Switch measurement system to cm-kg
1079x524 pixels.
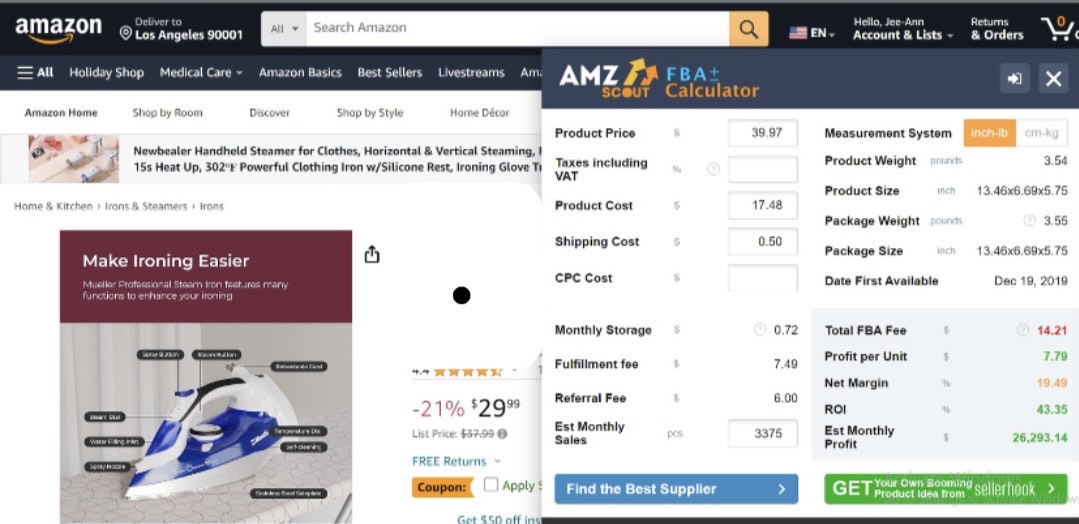(x=1042, y=133)
